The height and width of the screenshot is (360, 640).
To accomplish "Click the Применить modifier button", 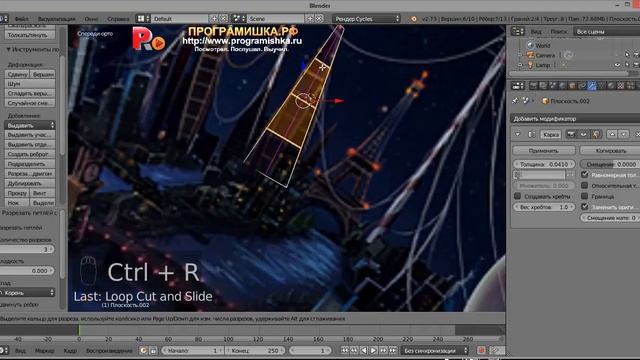I will (x=544, y=151).
